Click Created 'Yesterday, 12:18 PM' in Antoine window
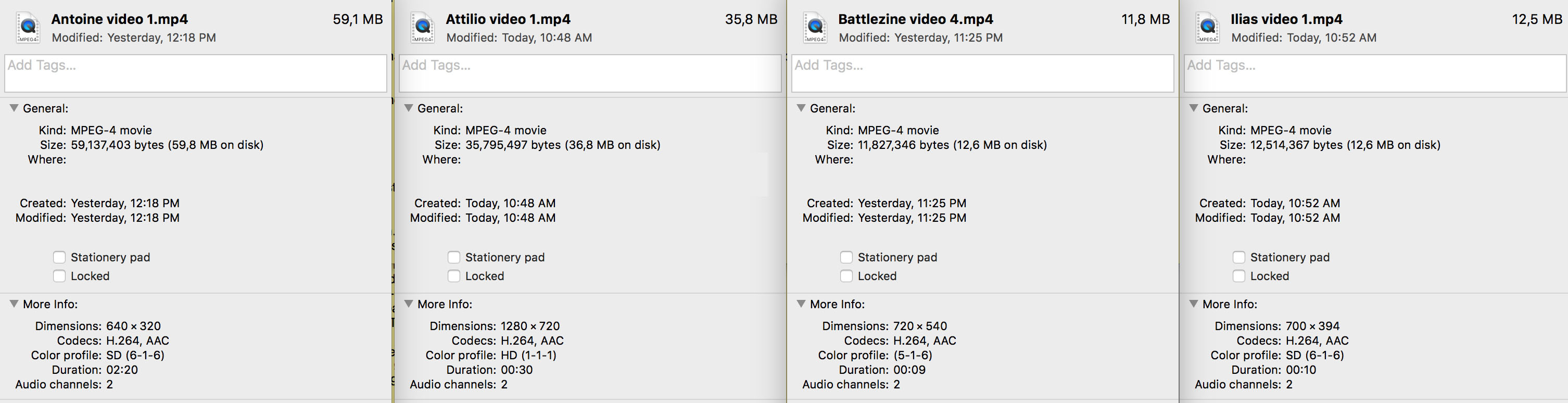Image resolution: width=1568 pixels, height=403 pixels. click(125, 204)
